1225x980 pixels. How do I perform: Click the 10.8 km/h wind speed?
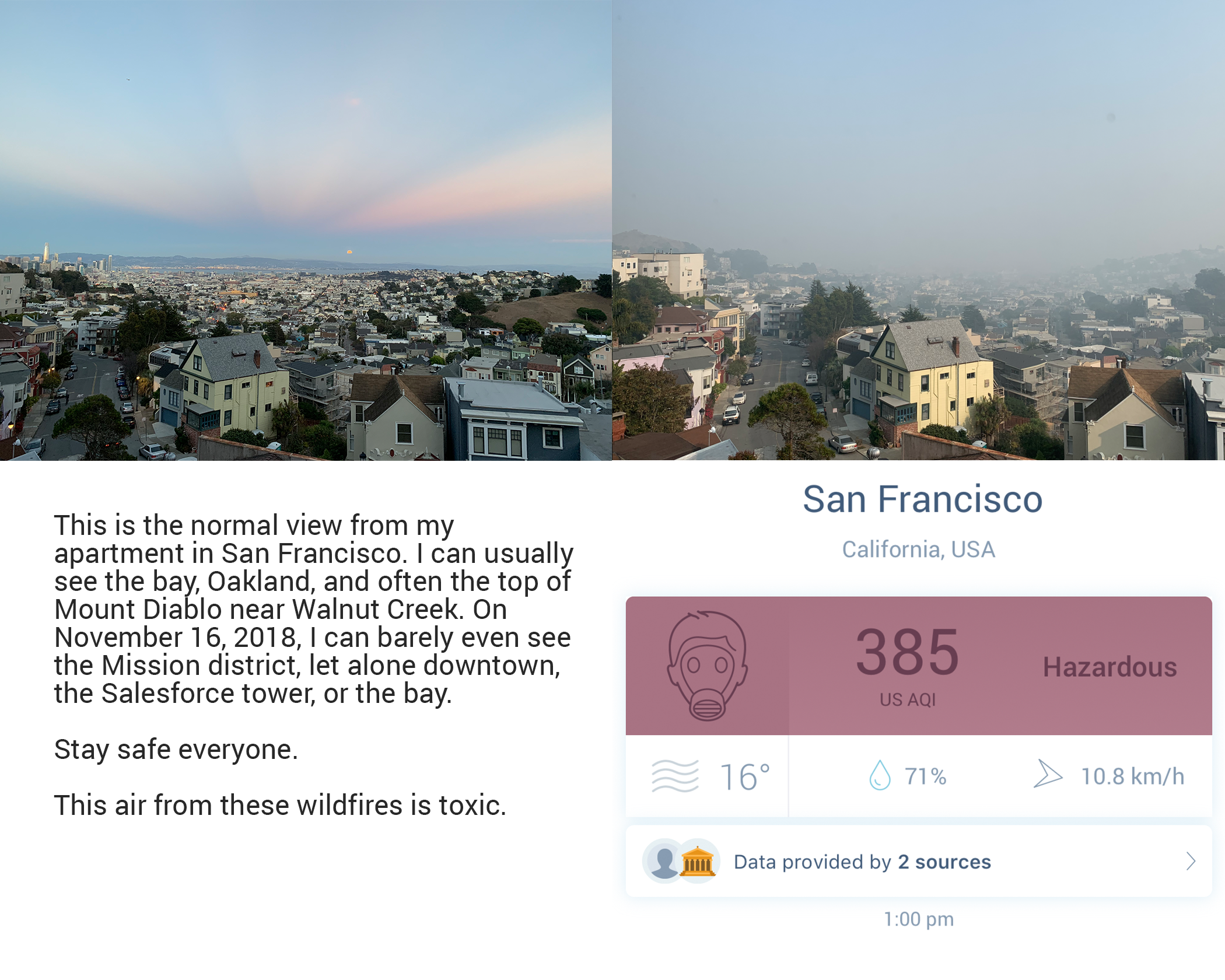tap(1132, 776)
